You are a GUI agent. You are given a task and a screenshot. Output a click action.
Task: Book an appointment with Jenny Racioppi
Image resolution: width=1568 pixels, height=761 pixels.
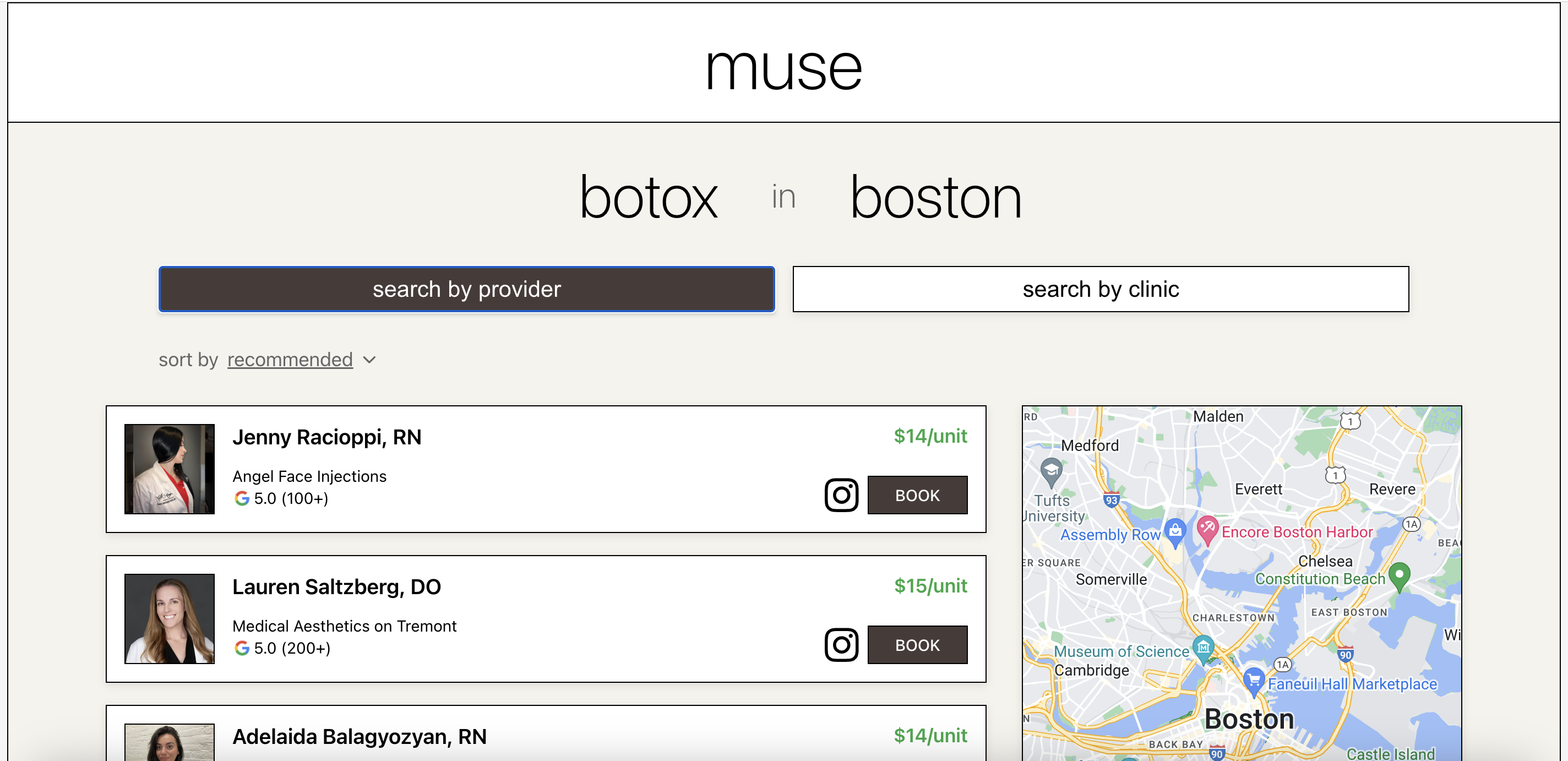(917, 495)
